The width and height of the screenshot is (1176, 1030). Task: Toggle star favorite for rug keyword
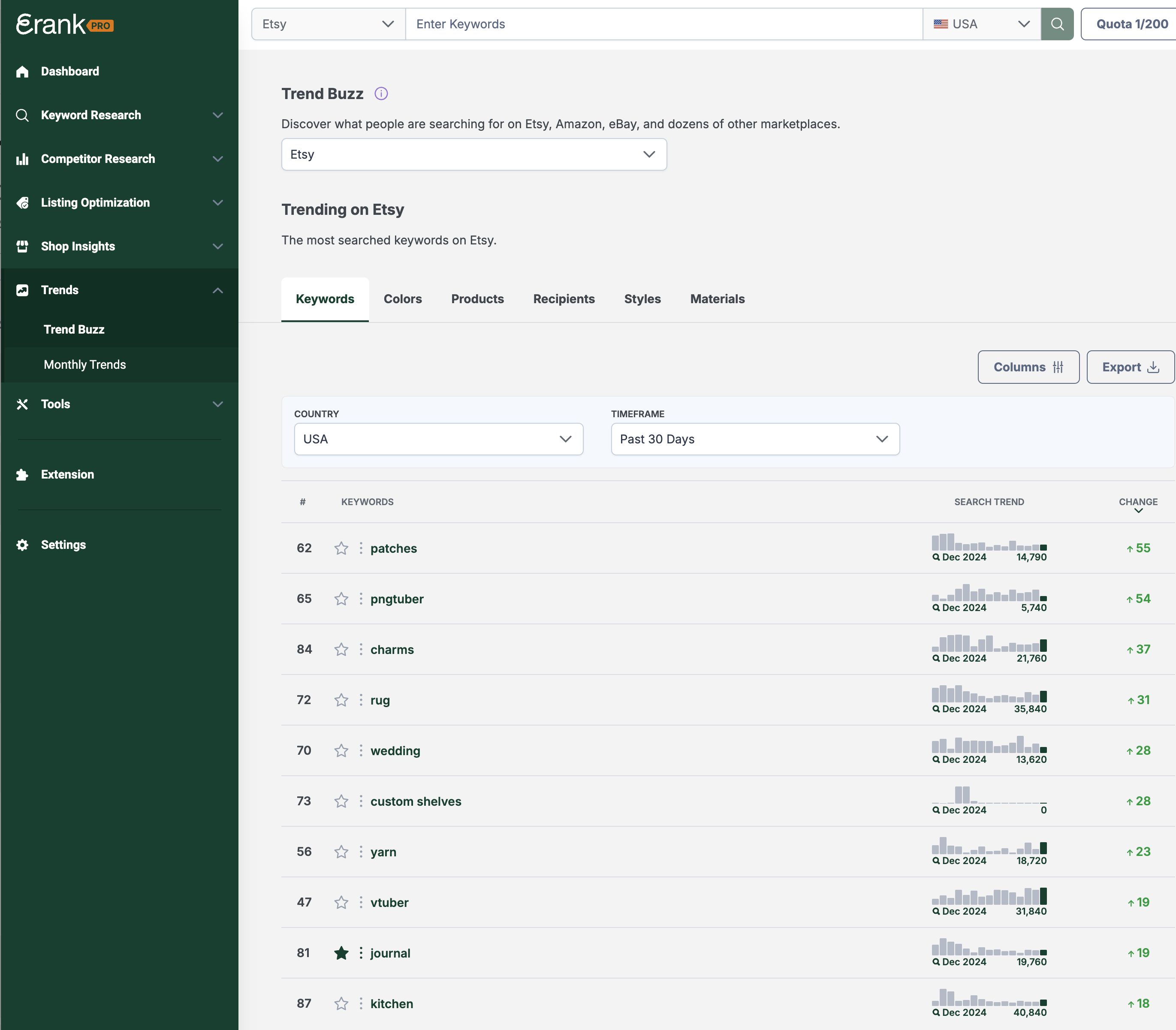pos(341,700)
